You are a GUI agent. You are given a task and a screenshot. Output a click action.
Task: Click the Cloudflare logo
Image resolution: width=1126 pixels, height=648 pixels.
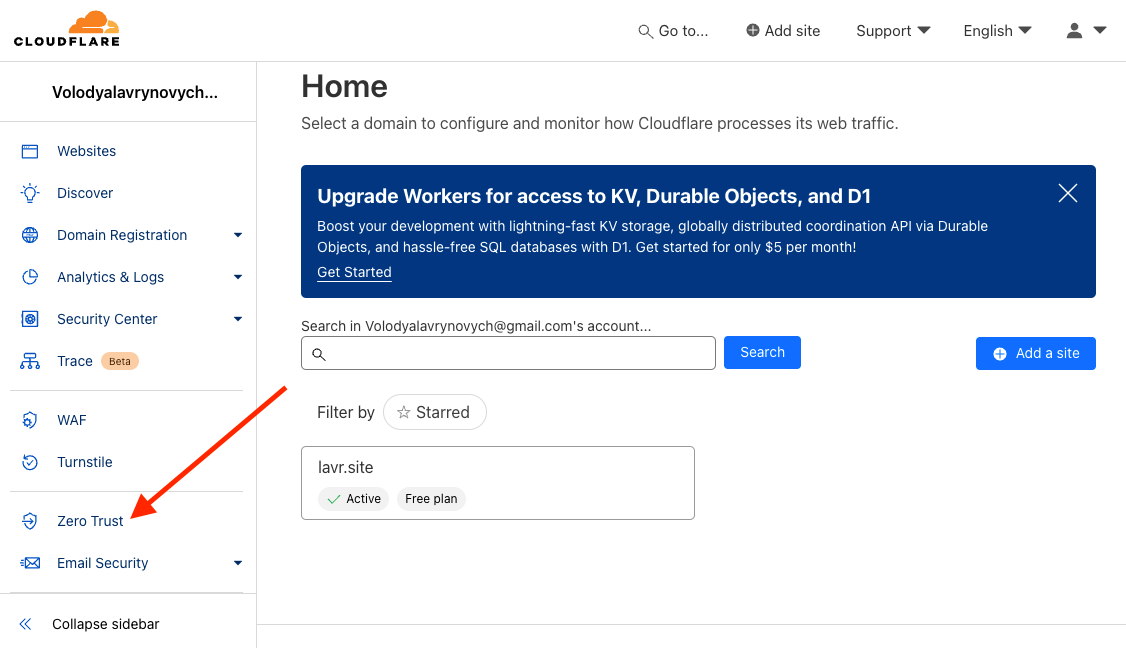coord(66,29)
